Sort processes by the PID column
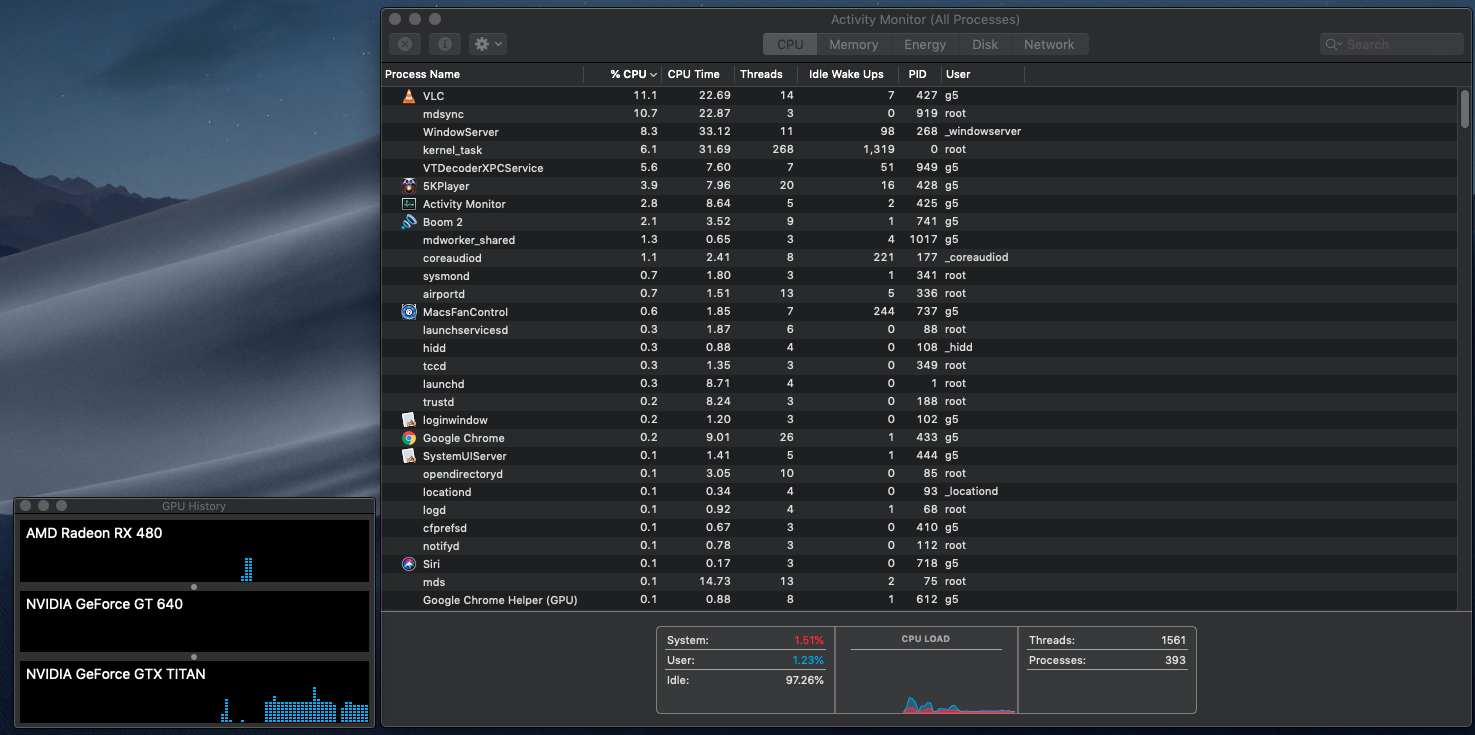 [x=918, y=74]
